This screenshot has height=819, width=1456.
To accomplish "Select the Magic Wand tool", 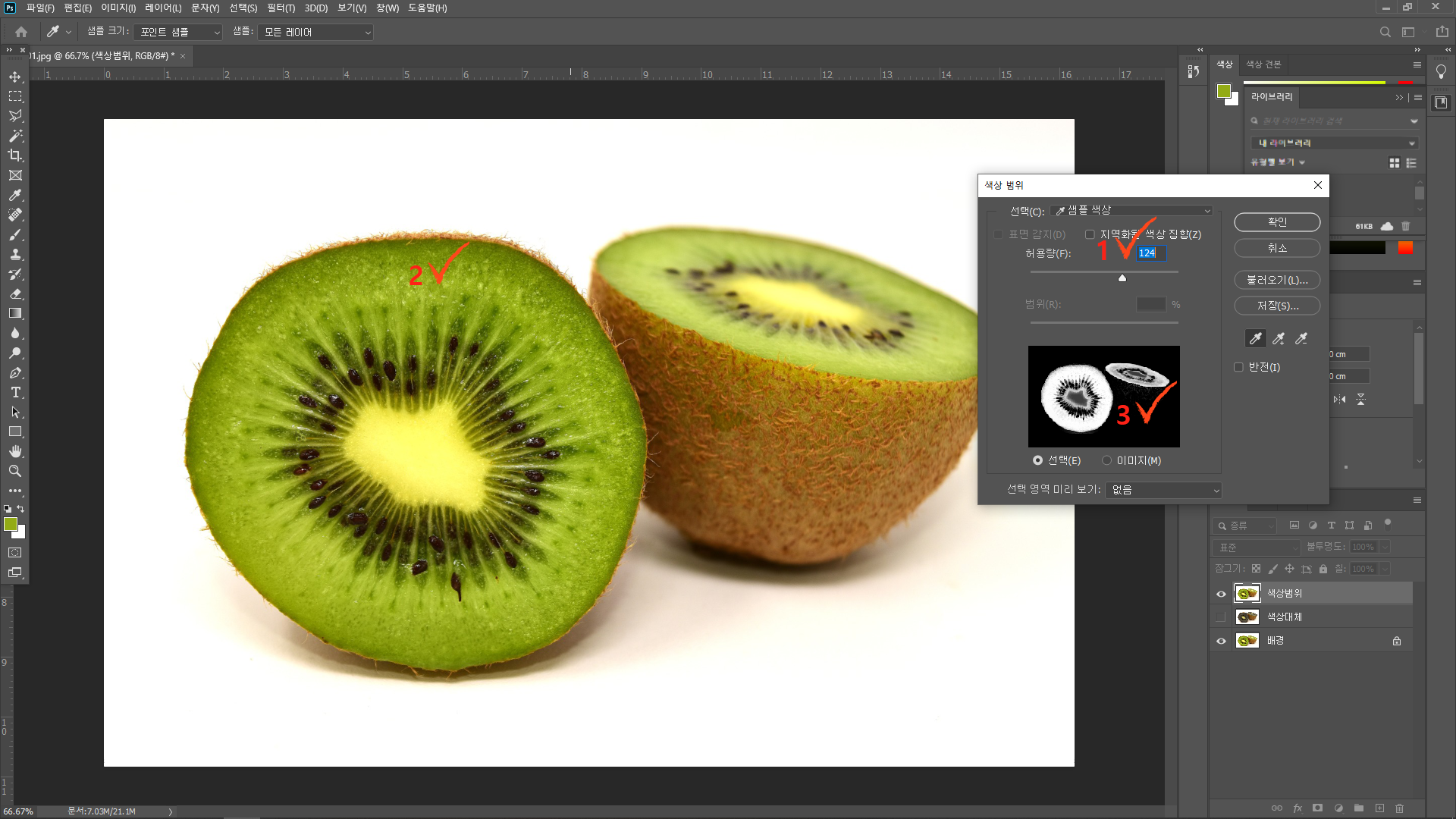I will (15, 136).
